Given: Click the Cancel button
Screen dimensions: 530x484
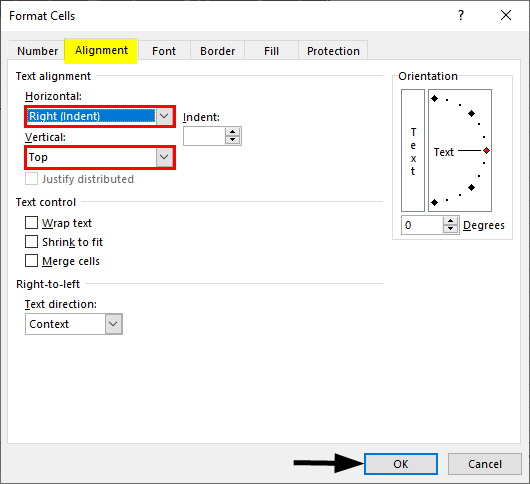Looking at the screenshot, I should [485, 464].
